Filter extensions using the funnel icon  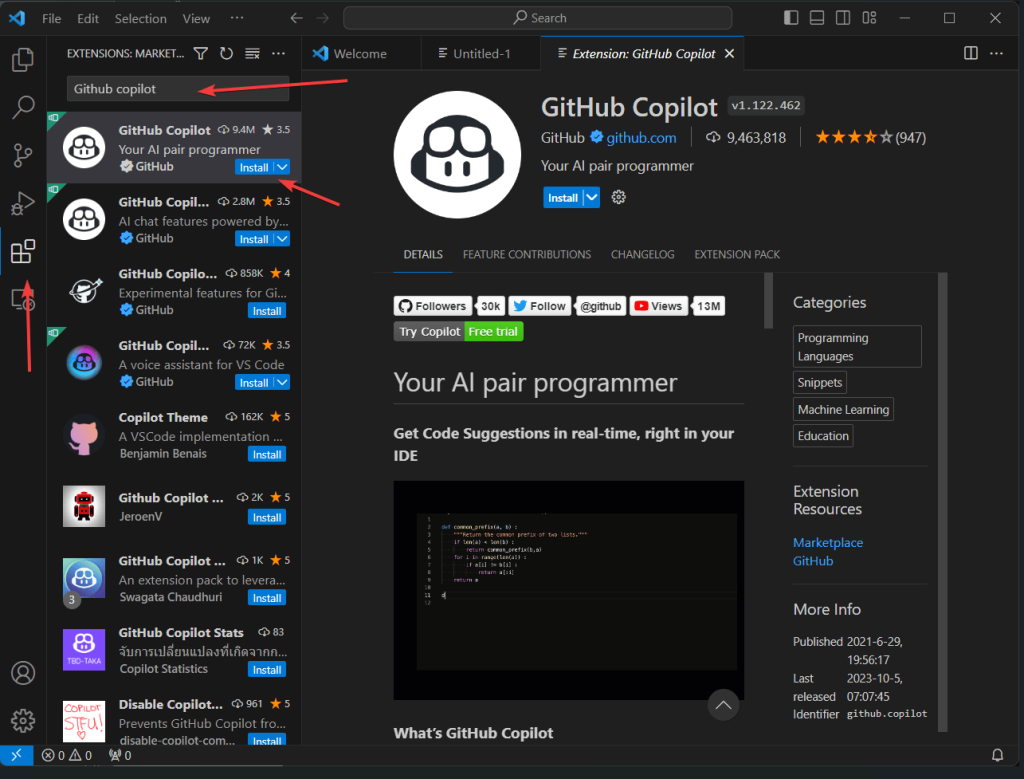201,53
